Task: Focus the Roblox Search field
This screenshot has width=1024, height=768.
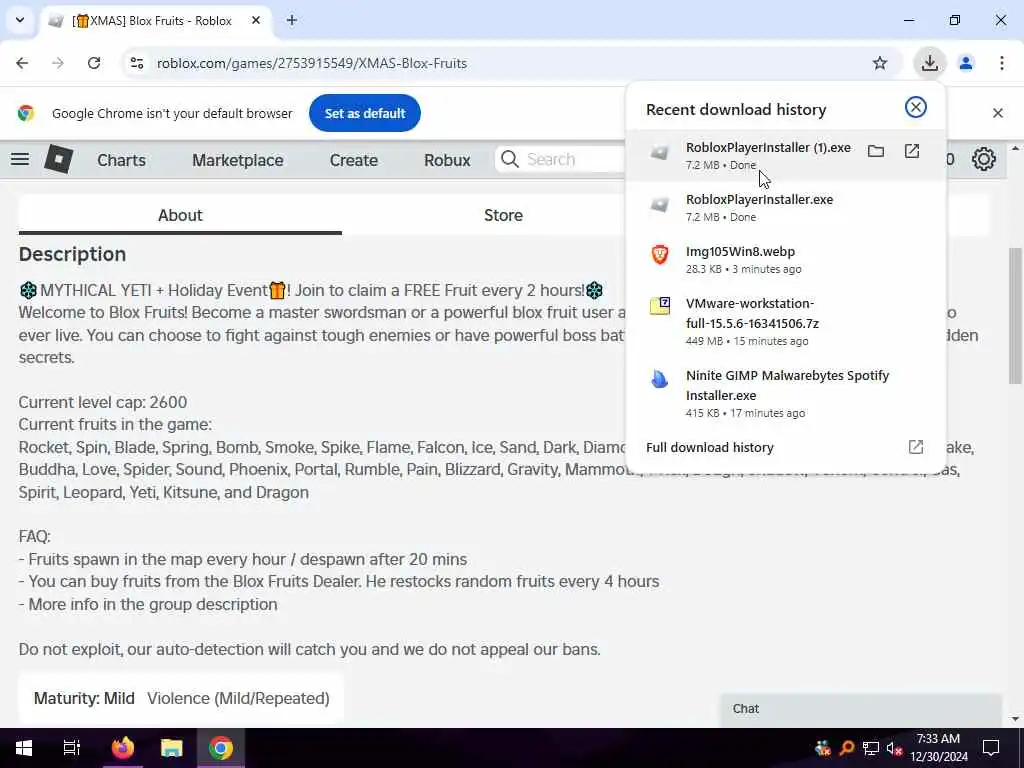Action: tap(562, 159)
